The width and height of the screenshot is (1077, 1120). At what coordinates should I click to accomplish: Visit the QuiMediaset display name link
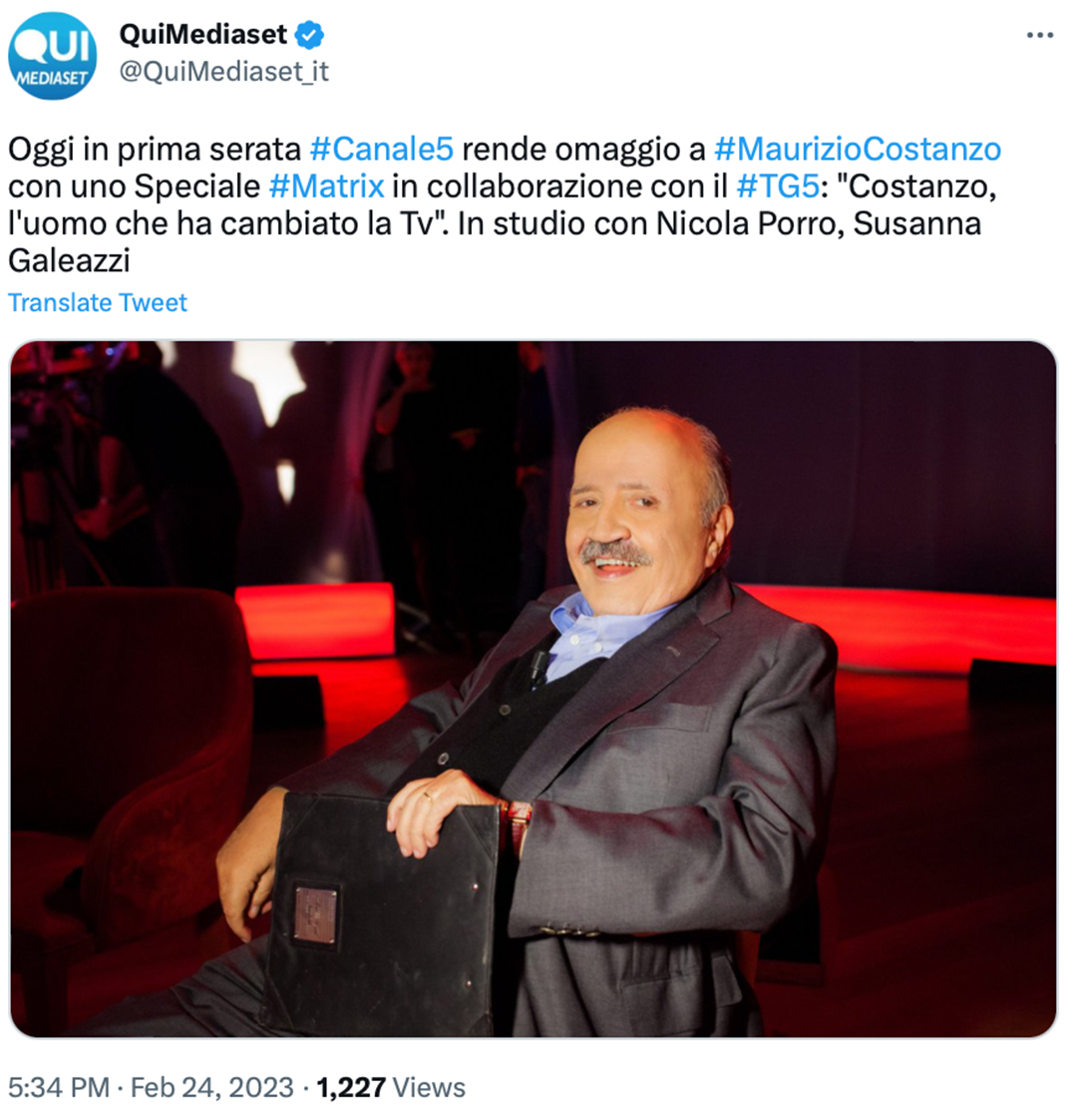pyautogui.click(x=202, y=34)
